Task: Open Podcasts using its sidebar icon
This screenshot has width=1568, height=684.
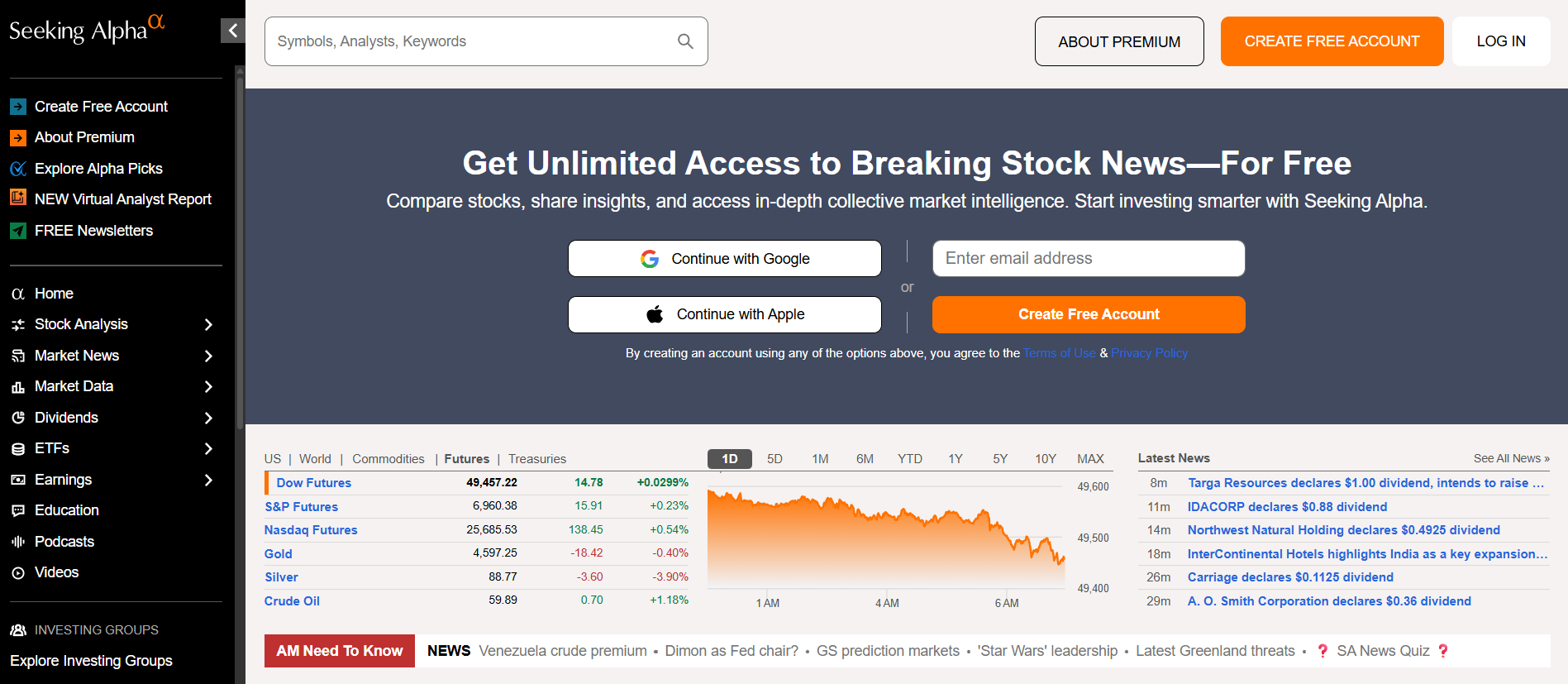Action: pos(18,542)
